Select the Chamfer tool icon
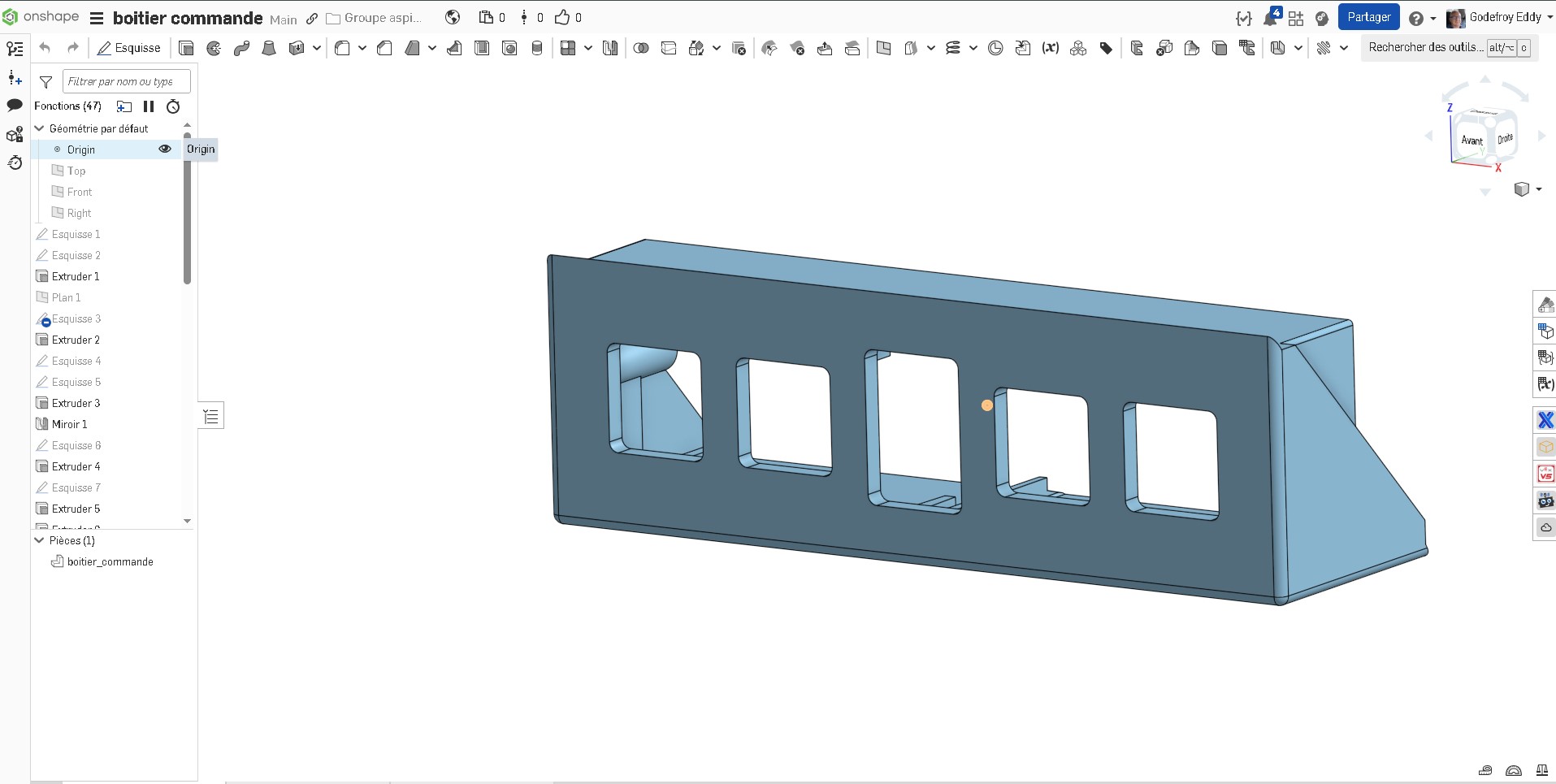The image size is (1556, 784). (x=384, y=48)
